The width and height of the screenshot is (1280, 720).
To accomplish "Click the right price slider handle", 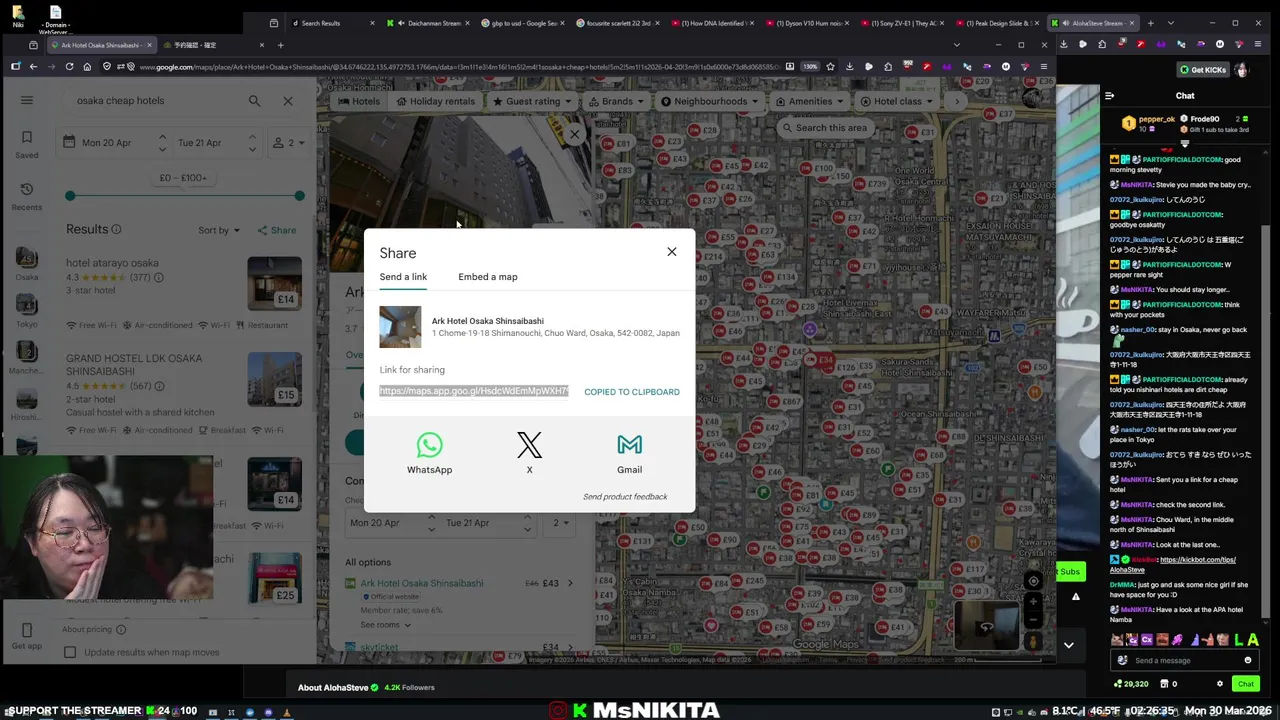I will tap(299, 196).
